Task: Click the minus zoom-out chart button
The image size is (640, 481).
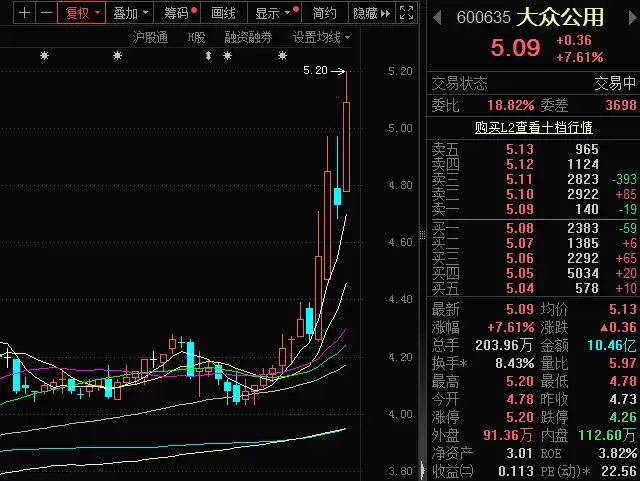Action: pyautogui.click(x=45, y=13)
